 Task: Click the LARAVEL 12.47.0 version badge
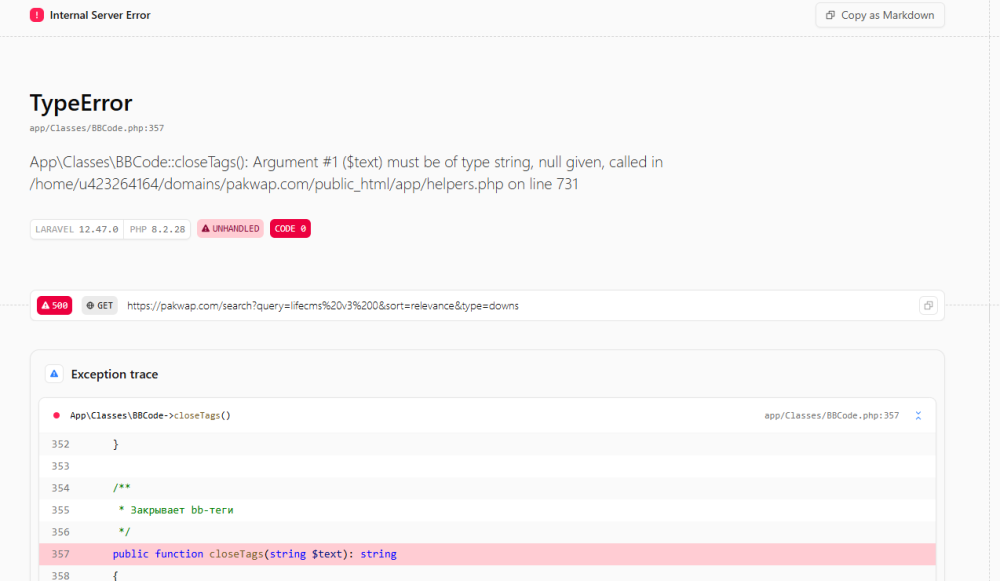pos(77,229)
